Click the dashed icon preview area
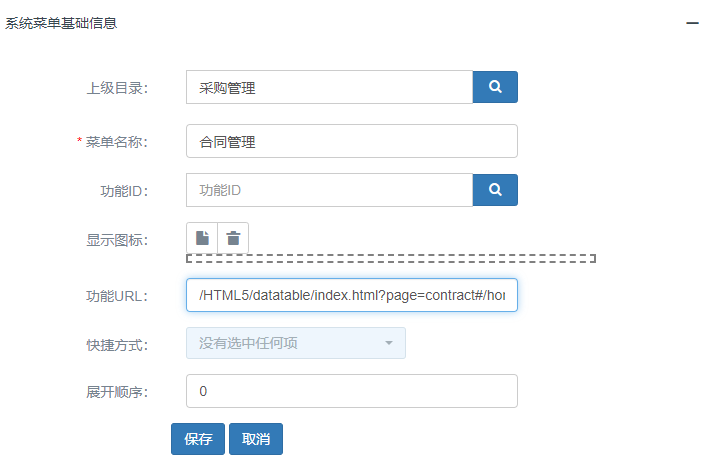The height and width of the screenshot is (475, 710). [391, 259]
